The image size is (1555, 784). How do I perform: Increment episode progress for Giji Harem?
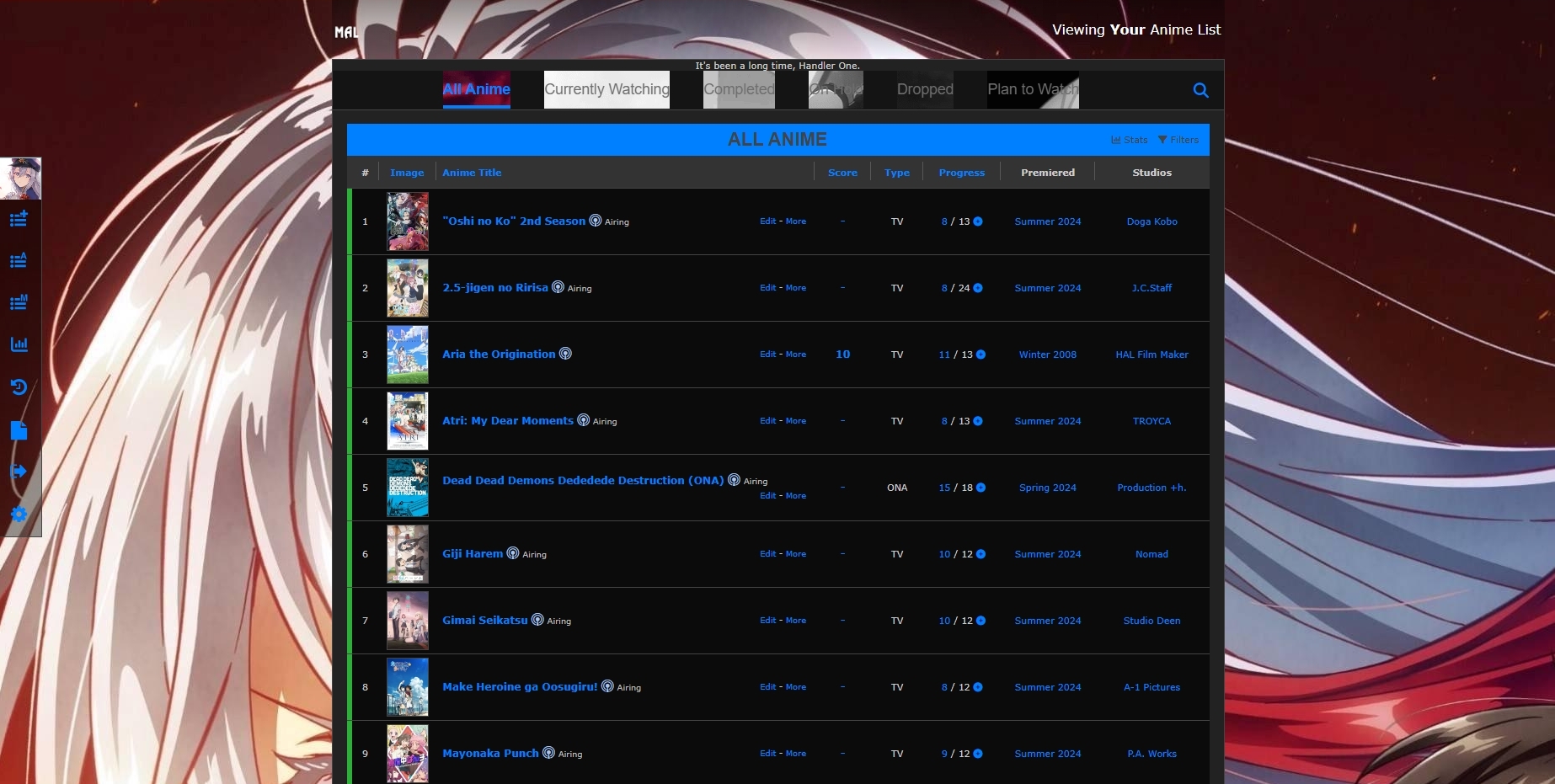point(981,554)
